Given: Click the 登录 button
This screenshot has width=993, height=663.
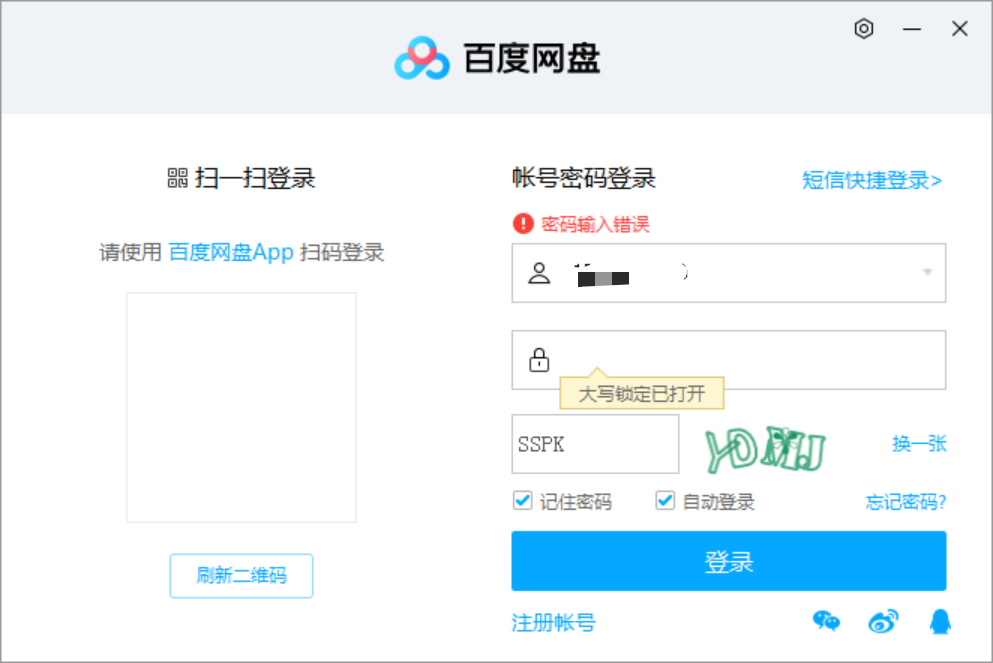Looking at the screenshot, I should 728,561.
